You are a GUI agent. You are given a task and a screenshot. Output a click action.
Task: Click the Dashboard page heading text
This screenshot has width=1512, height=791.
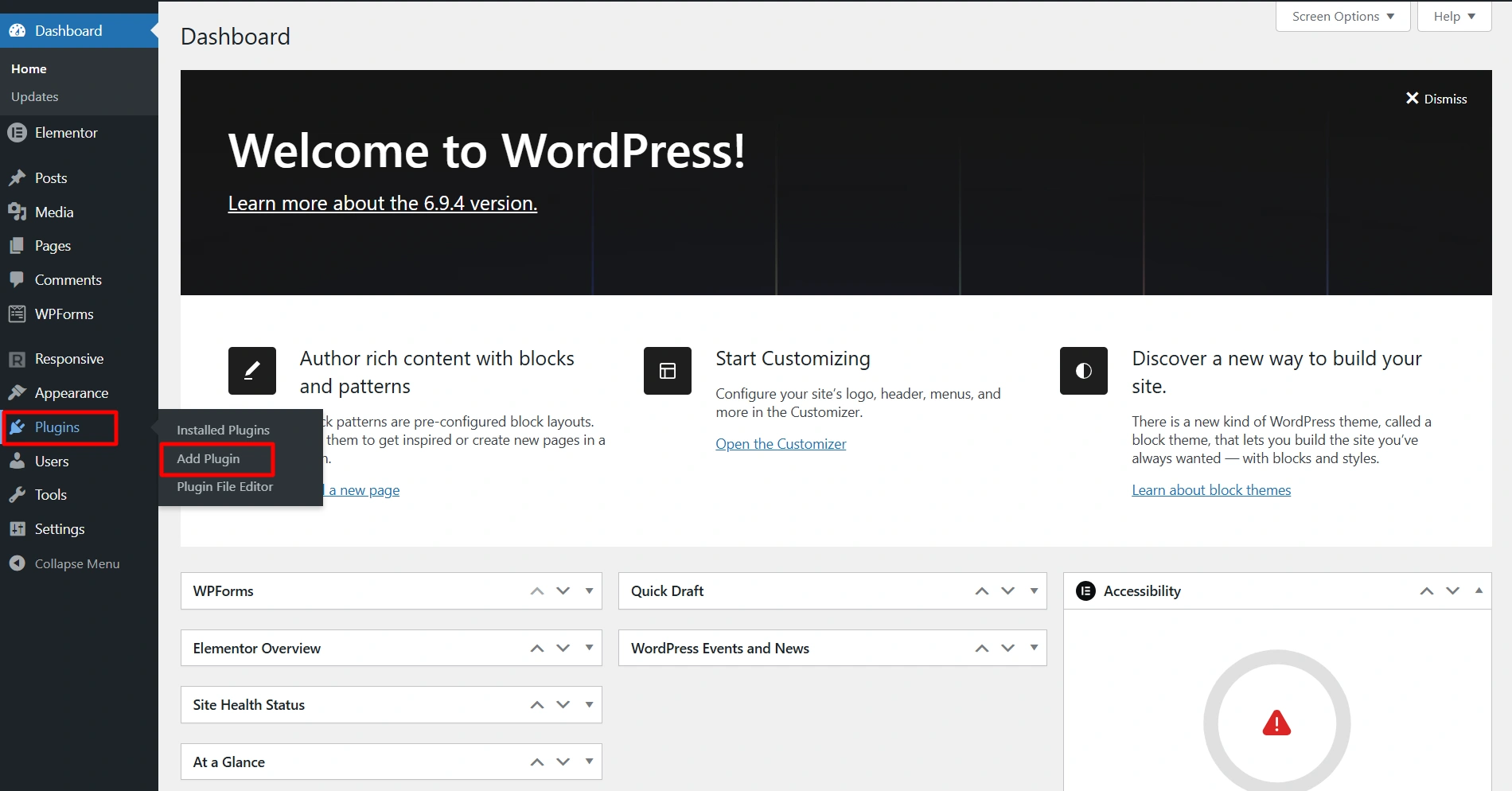click(x=236, y=37)
